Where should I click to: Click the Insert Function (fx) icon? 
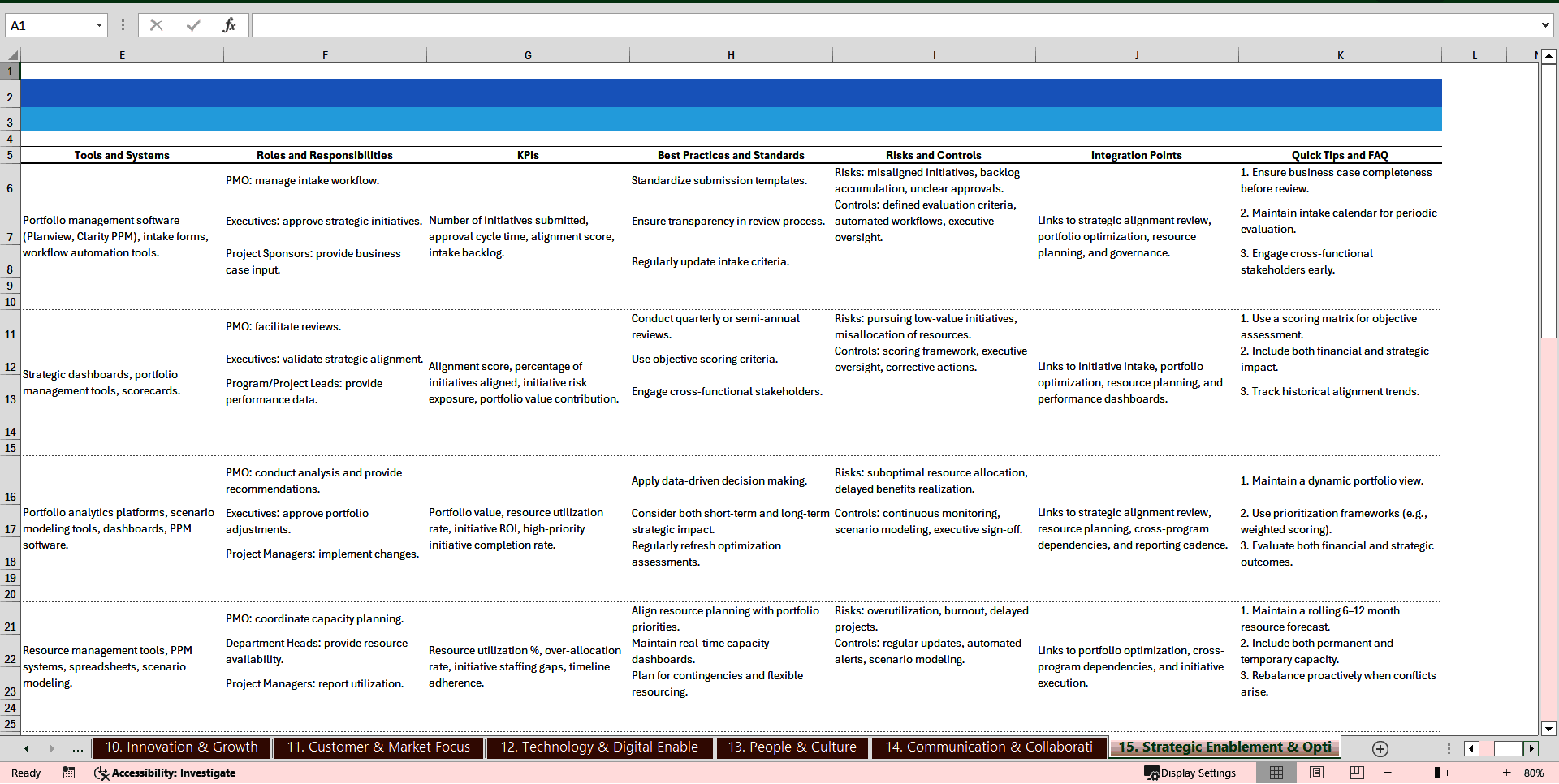[x=230, y=25]
